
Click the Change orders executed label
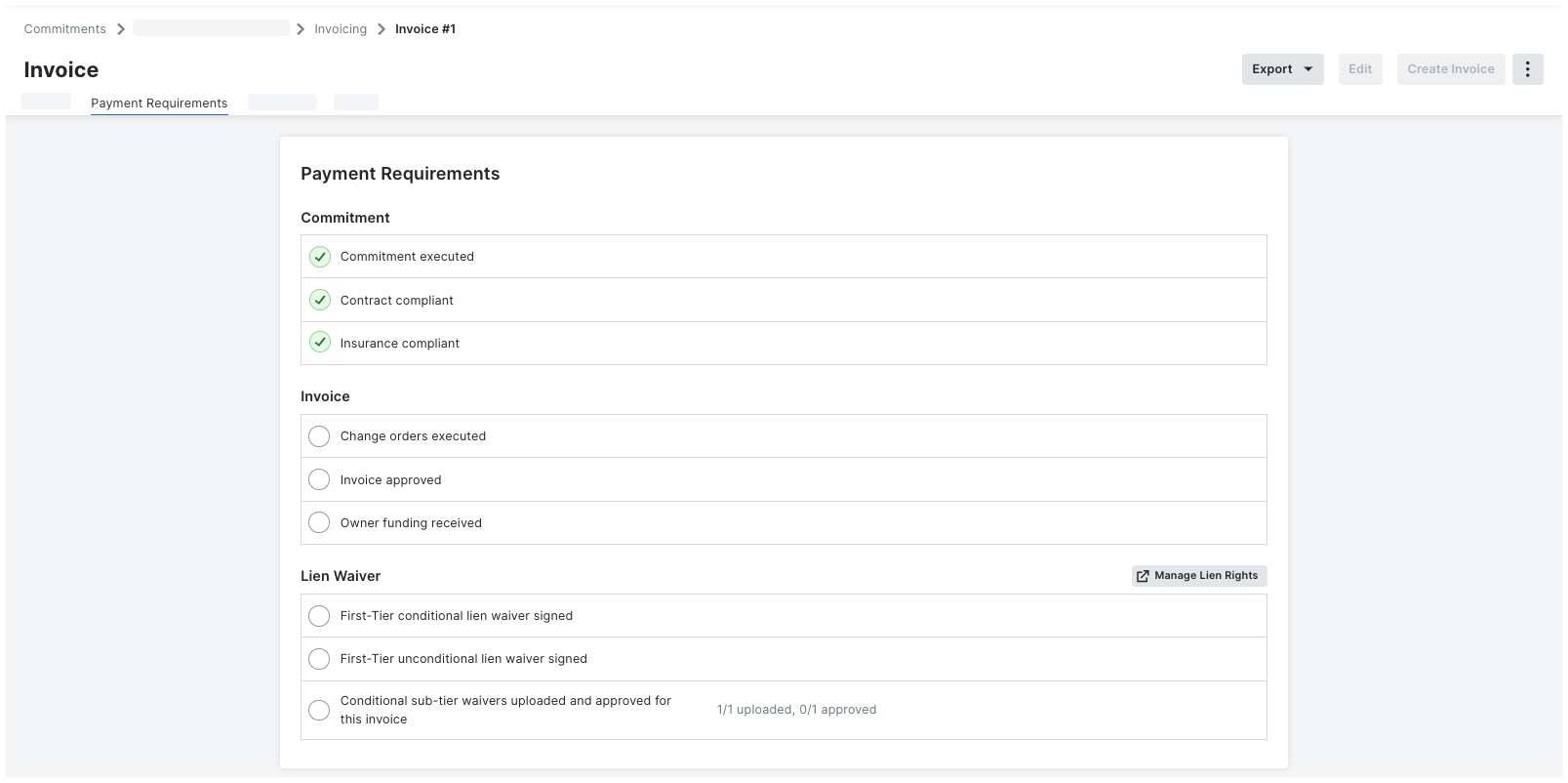[x=413, y=436]
